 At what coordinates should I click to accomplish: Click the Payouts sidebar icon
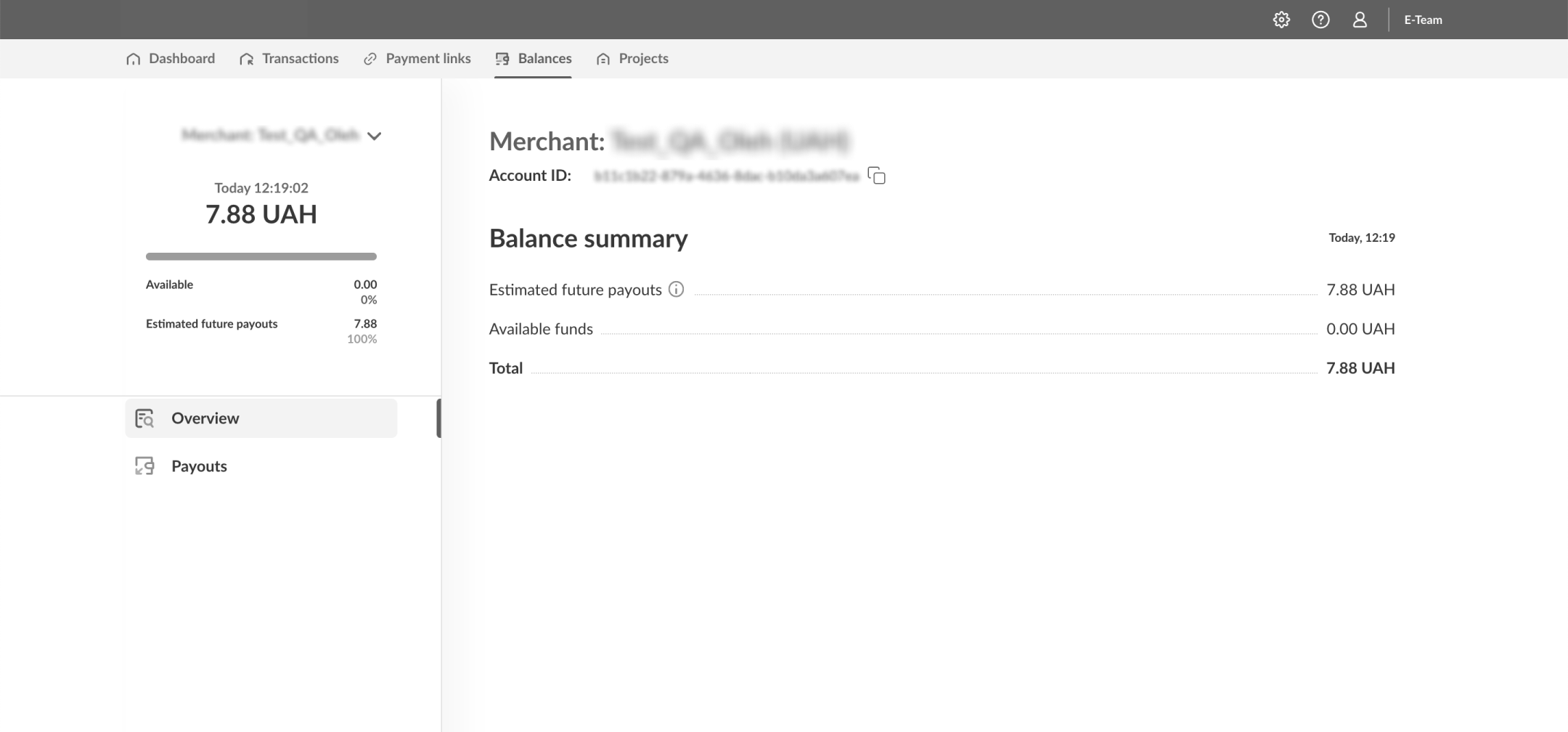pyautogui.click(x=144, y=466)
